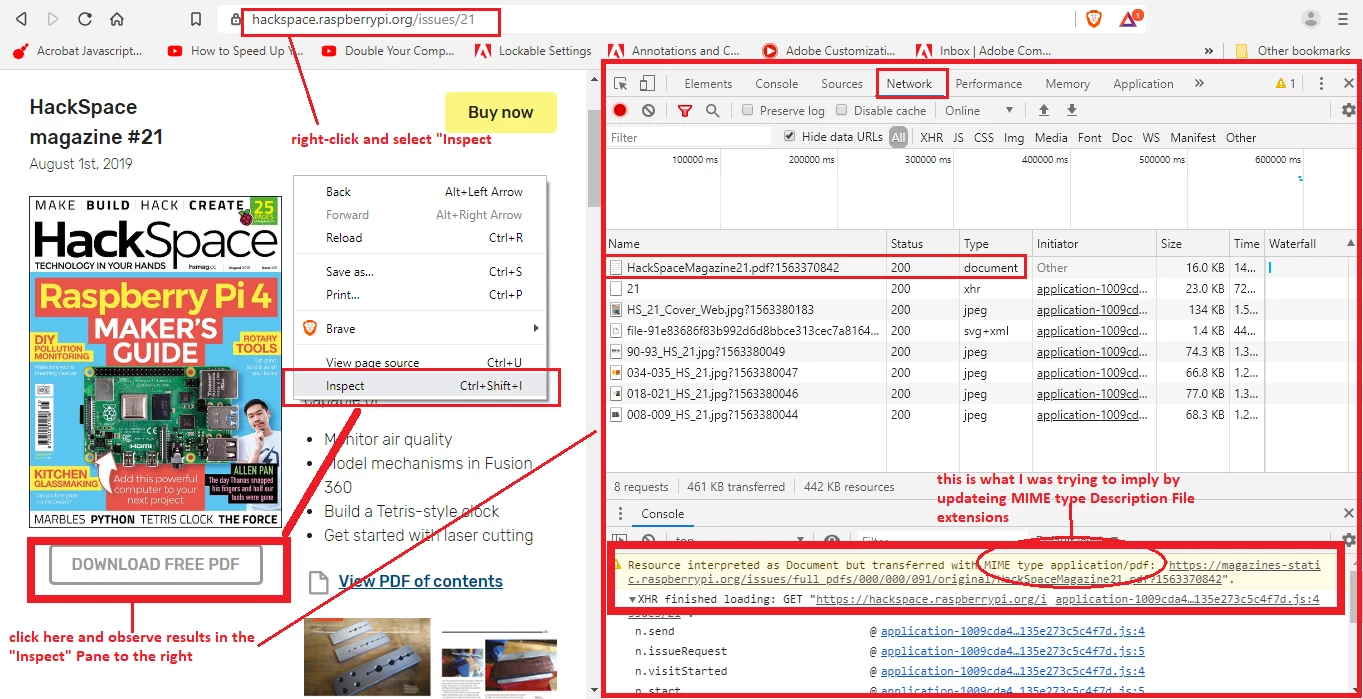Uncheck the Hide data URLs checkbox
The width and height of the screenshot is (1363, 699).
tap(790, 137)
